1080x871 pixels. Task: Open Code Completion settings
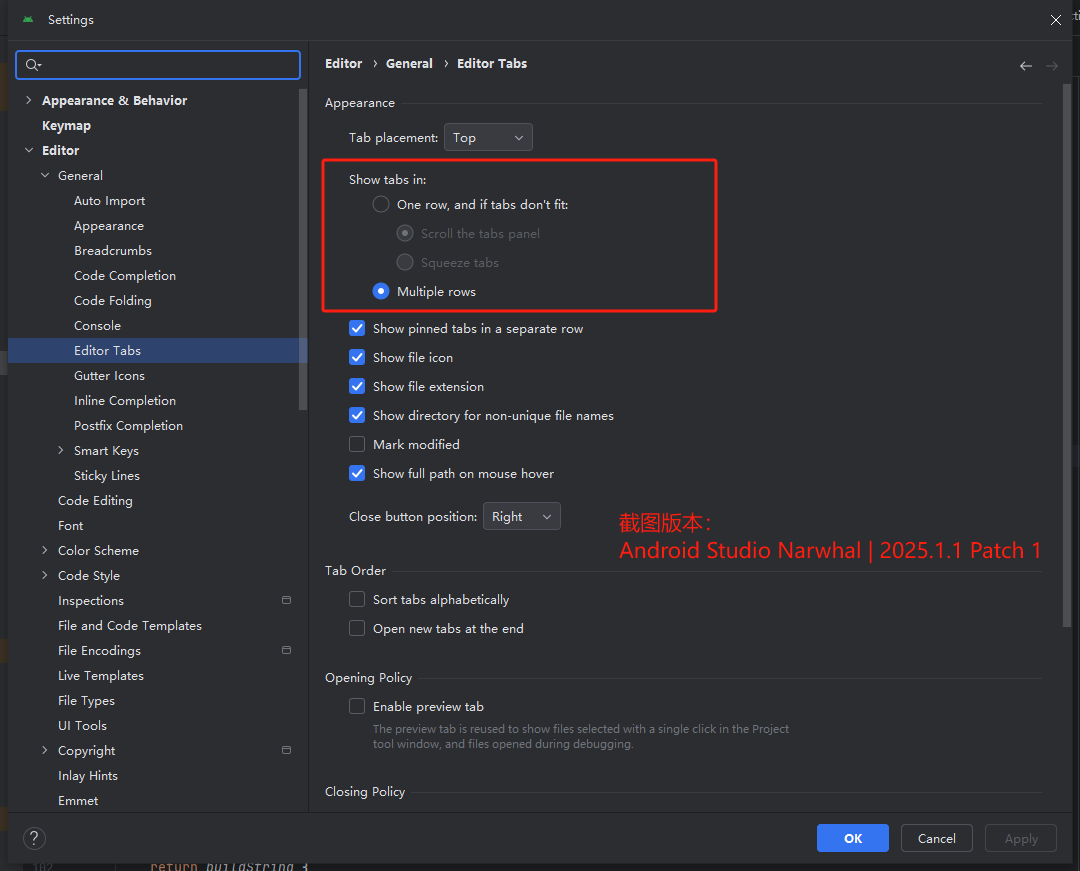pyautogui.click(x=125, y=275)
